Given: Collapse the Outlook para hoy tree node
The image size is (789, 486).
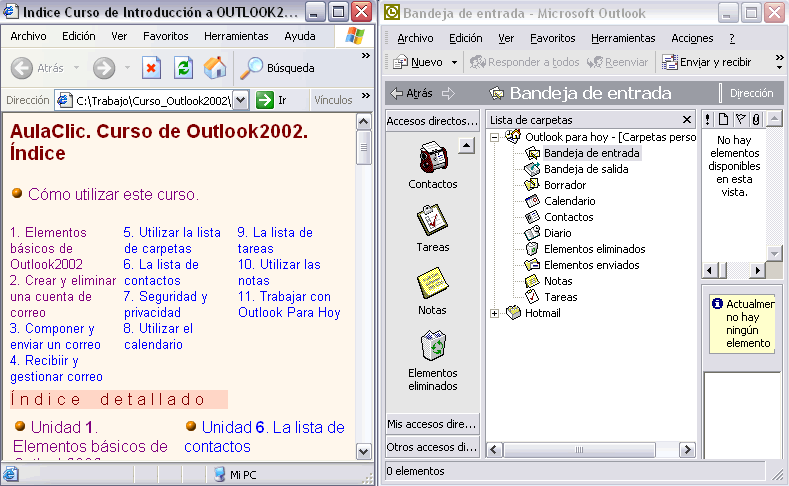Looking at the screenshot, I should click(495, 137).
